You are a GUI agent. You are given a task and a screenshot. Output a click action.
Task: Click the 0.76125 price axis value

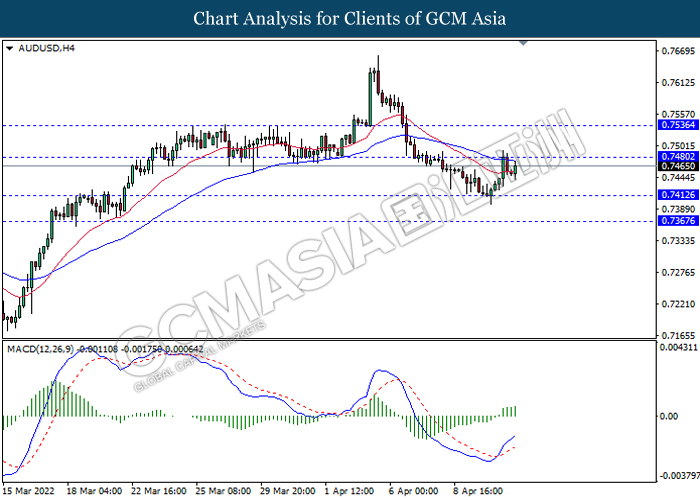(x=678, y=83)
